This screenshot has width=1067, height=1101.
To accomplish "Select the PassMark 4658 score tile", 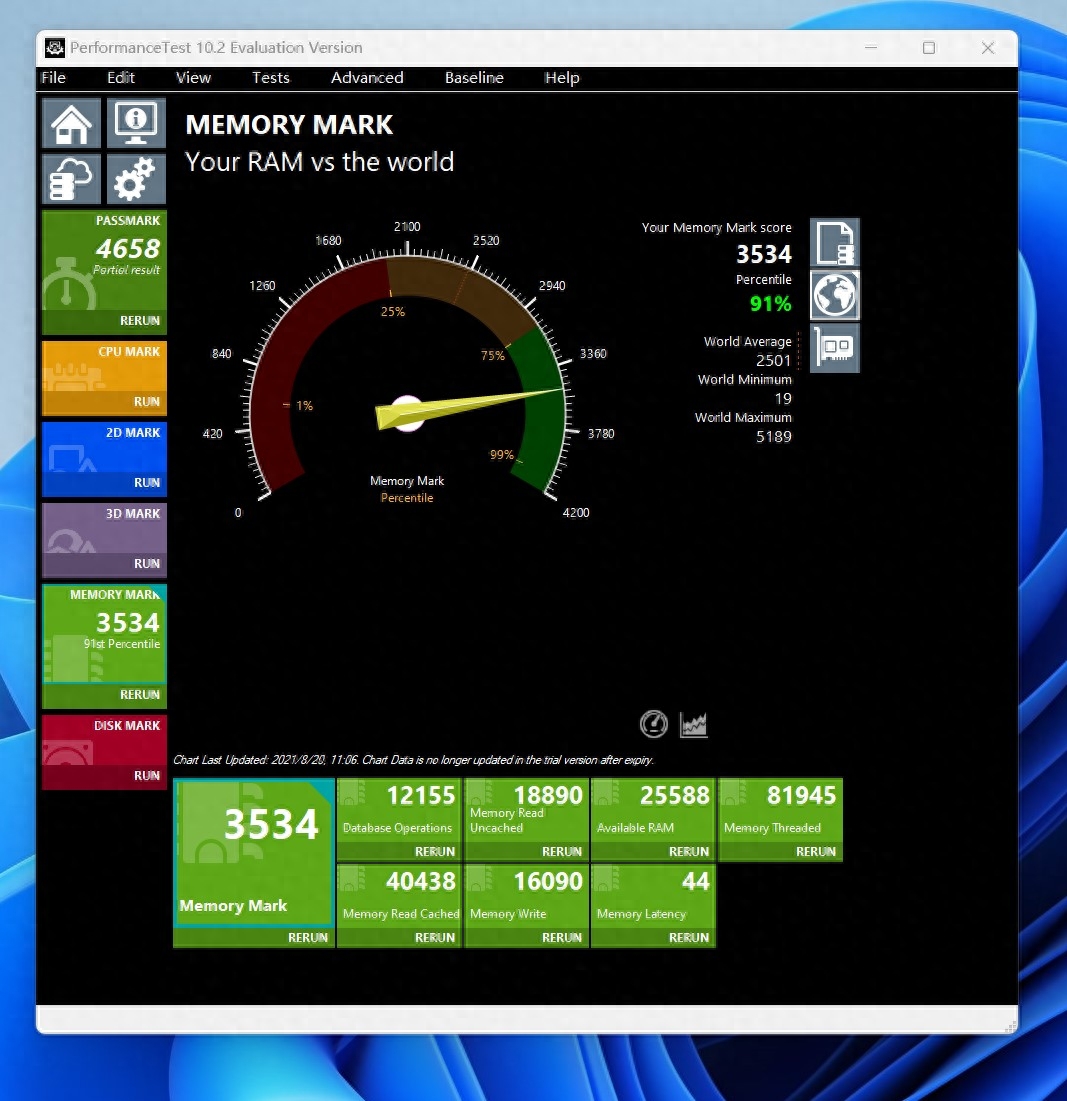I will (105, 260).
